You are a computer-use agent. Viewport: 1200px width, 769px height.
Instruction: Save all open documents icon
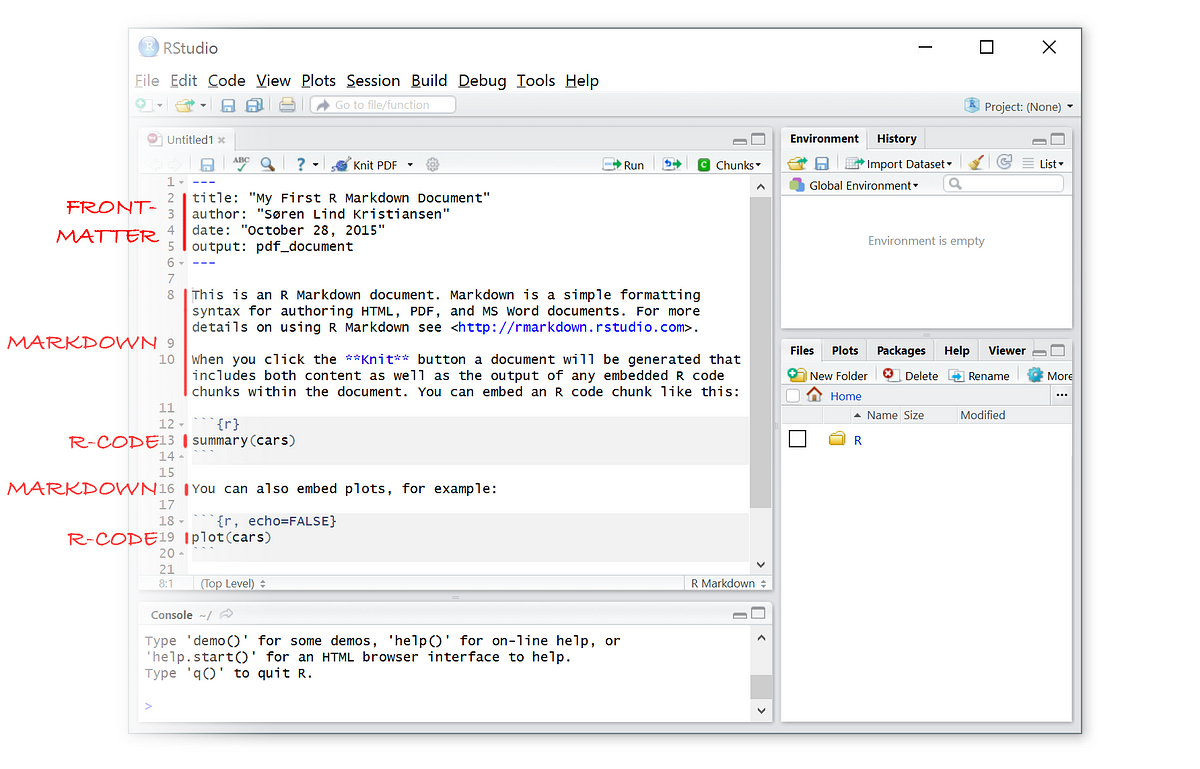[254, 105]
